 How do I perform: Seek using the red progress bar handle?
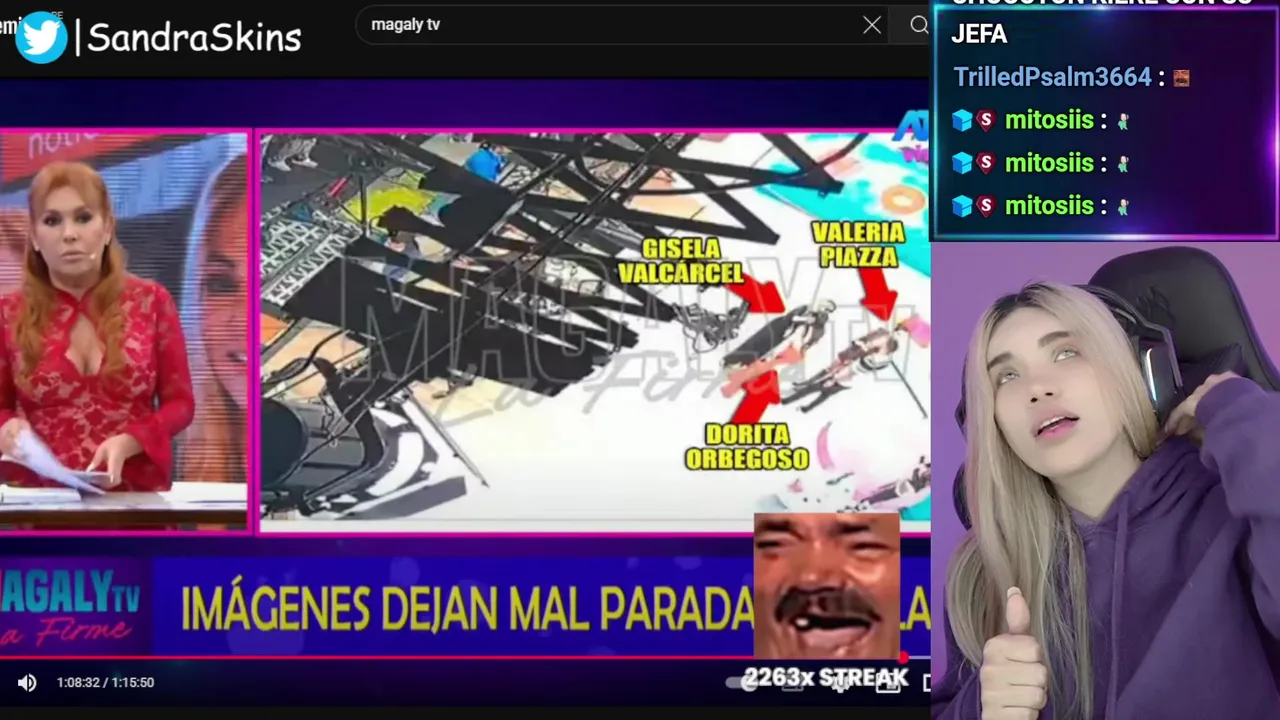[905, 658]
